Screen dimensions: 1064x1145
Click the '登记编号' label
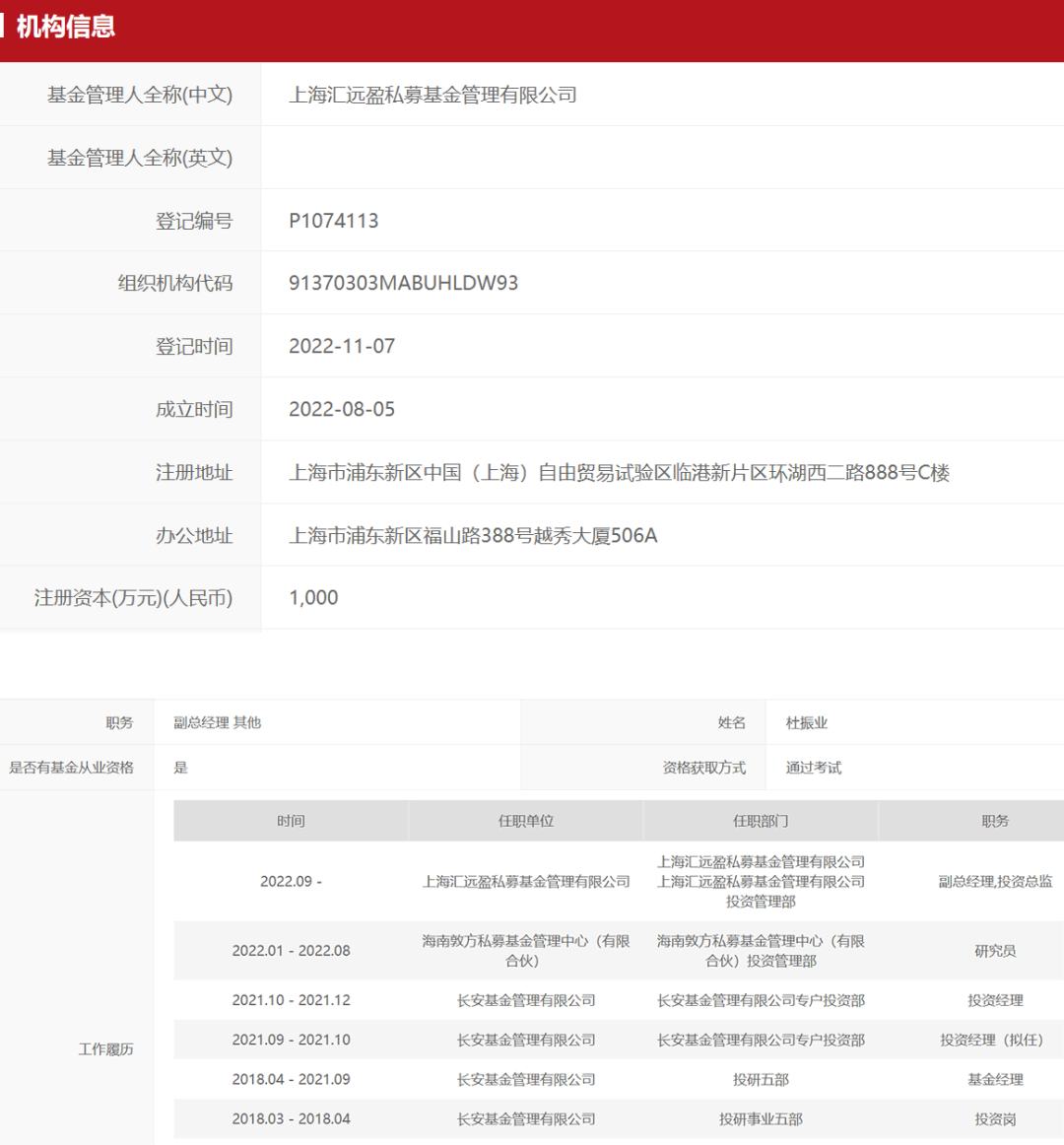point(194,221)
